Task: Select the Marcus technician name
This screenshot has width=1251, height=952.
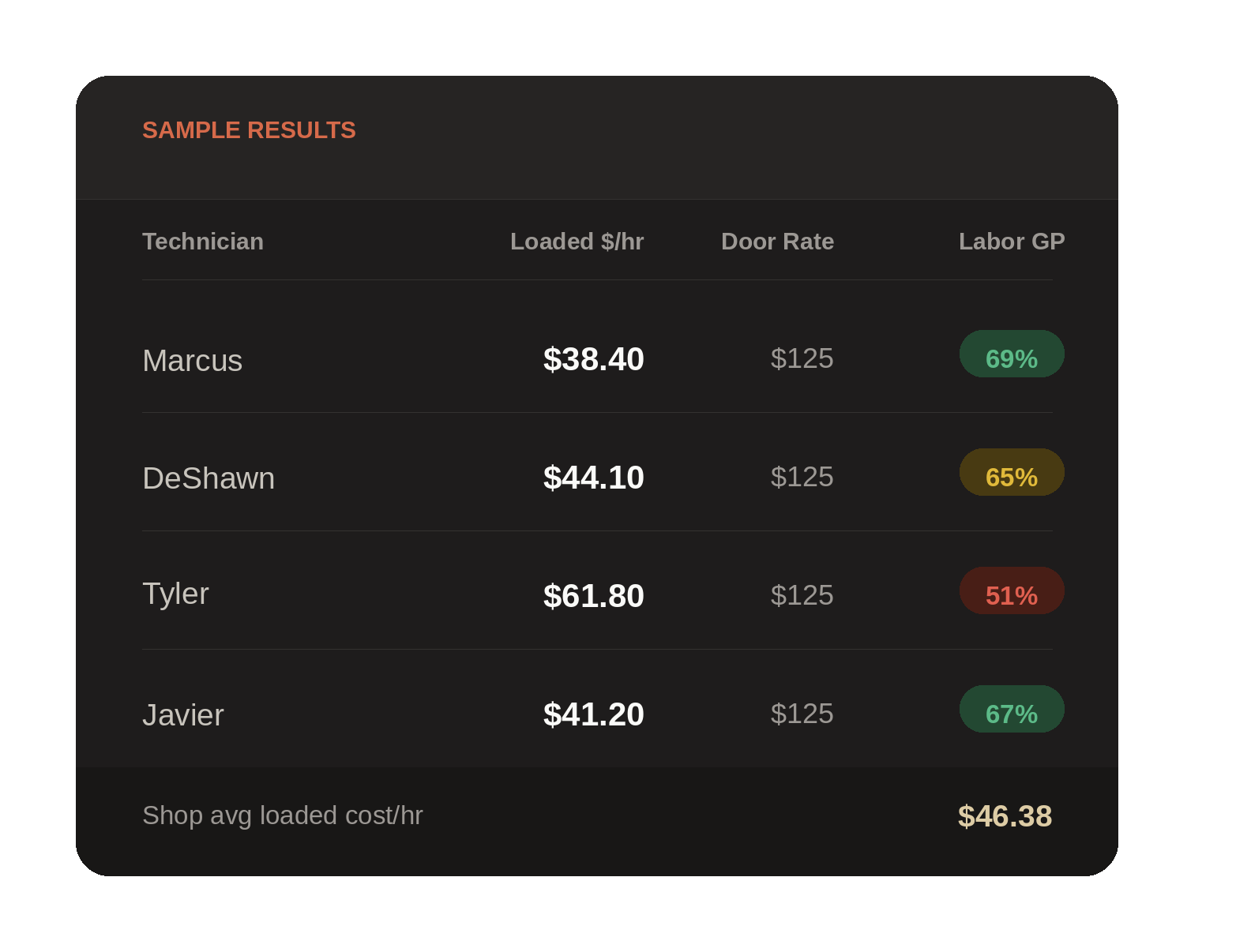Action: [x=193, y=361]
